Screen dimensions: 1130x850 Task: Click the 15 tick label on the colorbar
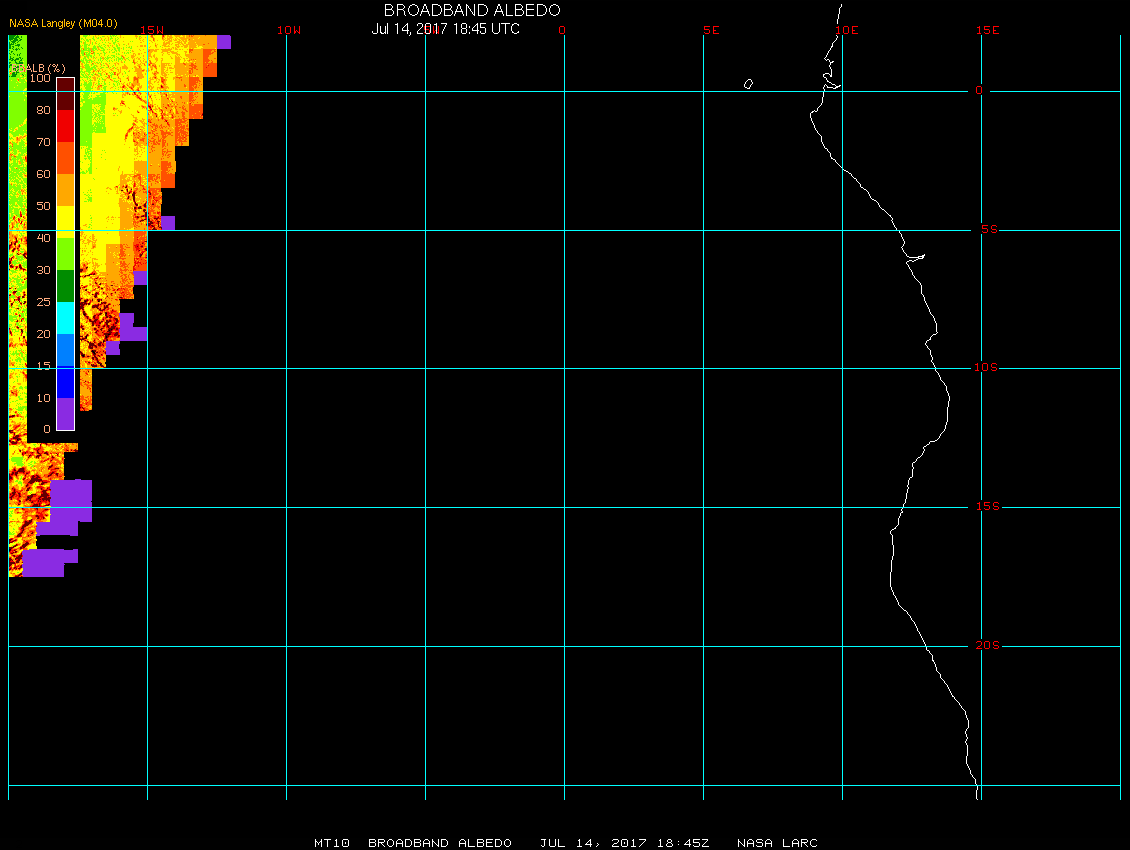pyautogui.click(x=43, y=366)
